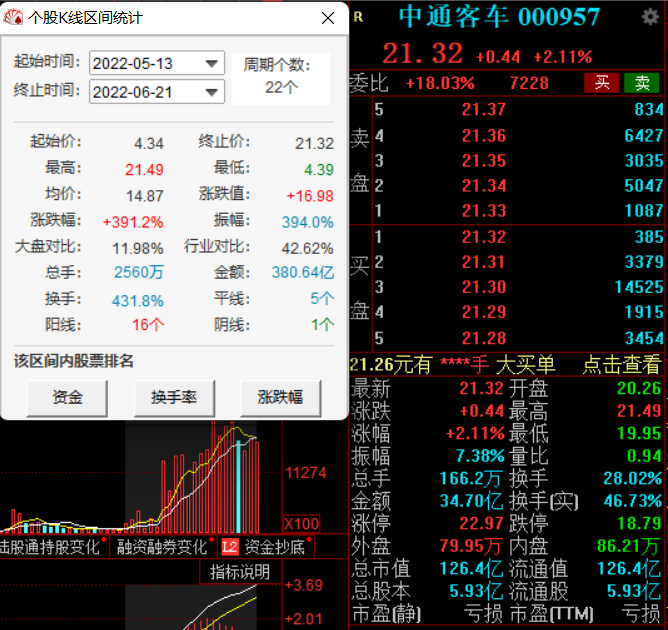Select buy level 3 price 21.30
The image size is (668, 630).
pos(484,287)
